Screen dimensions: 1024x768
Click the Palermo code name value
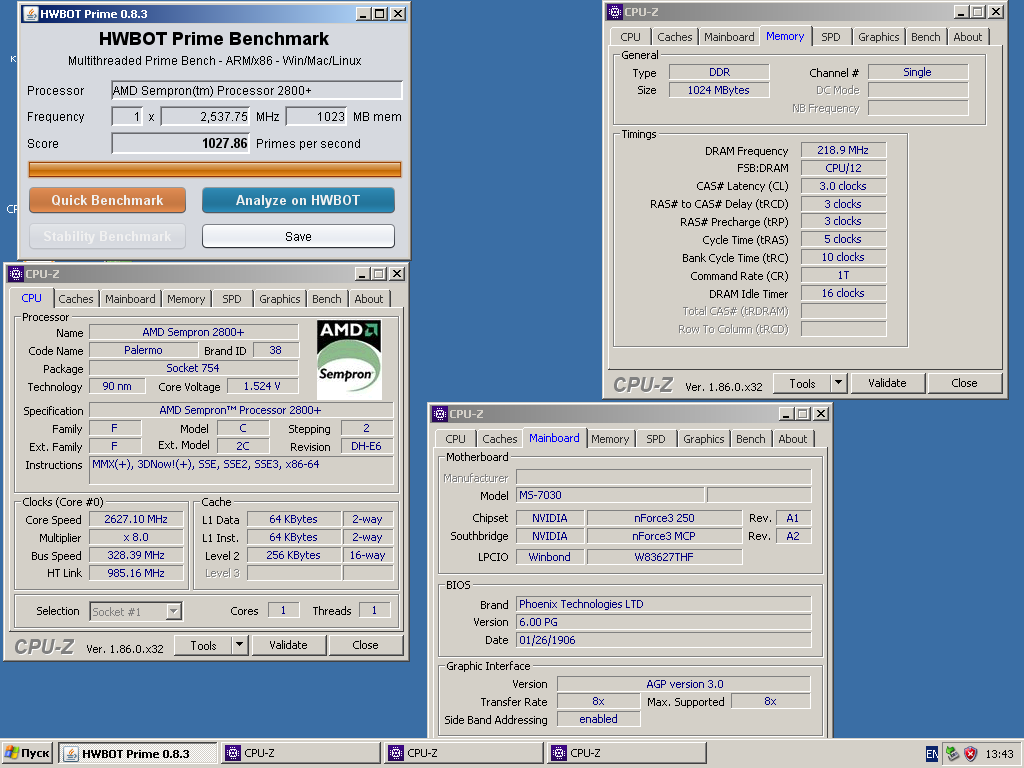[143, 350]
